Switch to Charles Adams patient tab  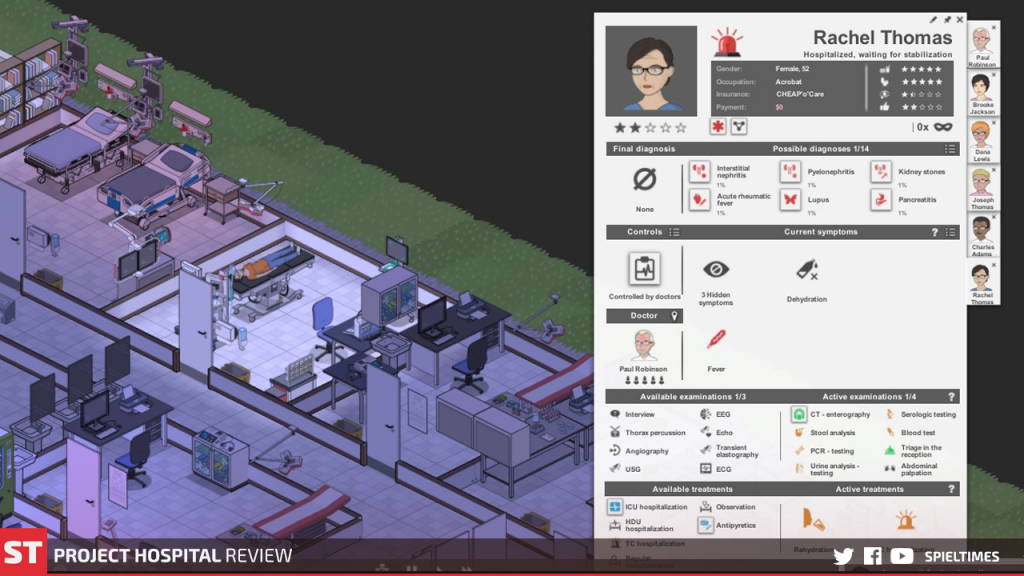pyautogui.click(x=982, y=236)
